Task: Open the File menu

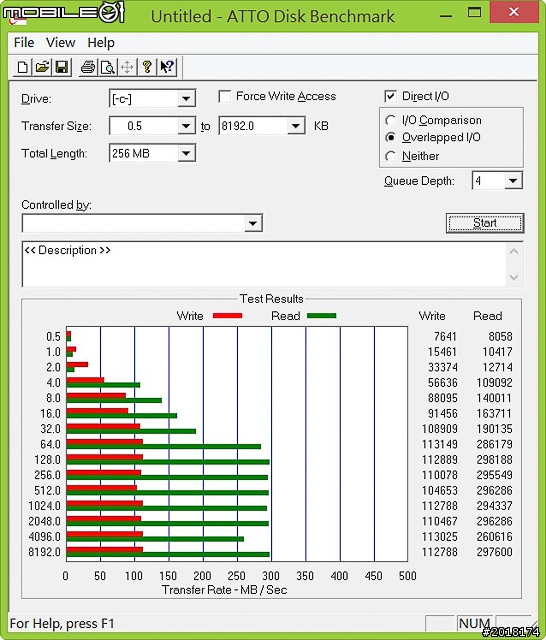Action: point(24,42)
